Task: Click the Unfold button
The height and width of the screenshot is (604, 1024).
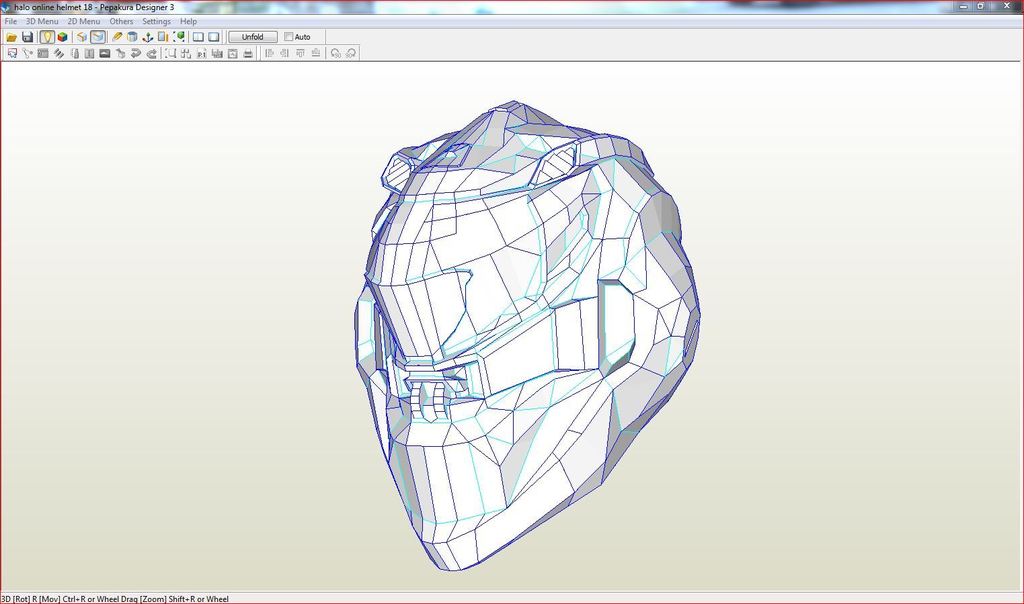Action: (252, 37)
